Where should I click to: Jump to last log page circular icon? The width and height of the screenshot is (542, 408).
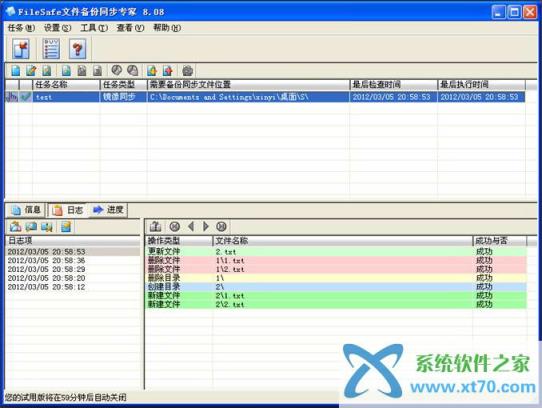point(221,226)
